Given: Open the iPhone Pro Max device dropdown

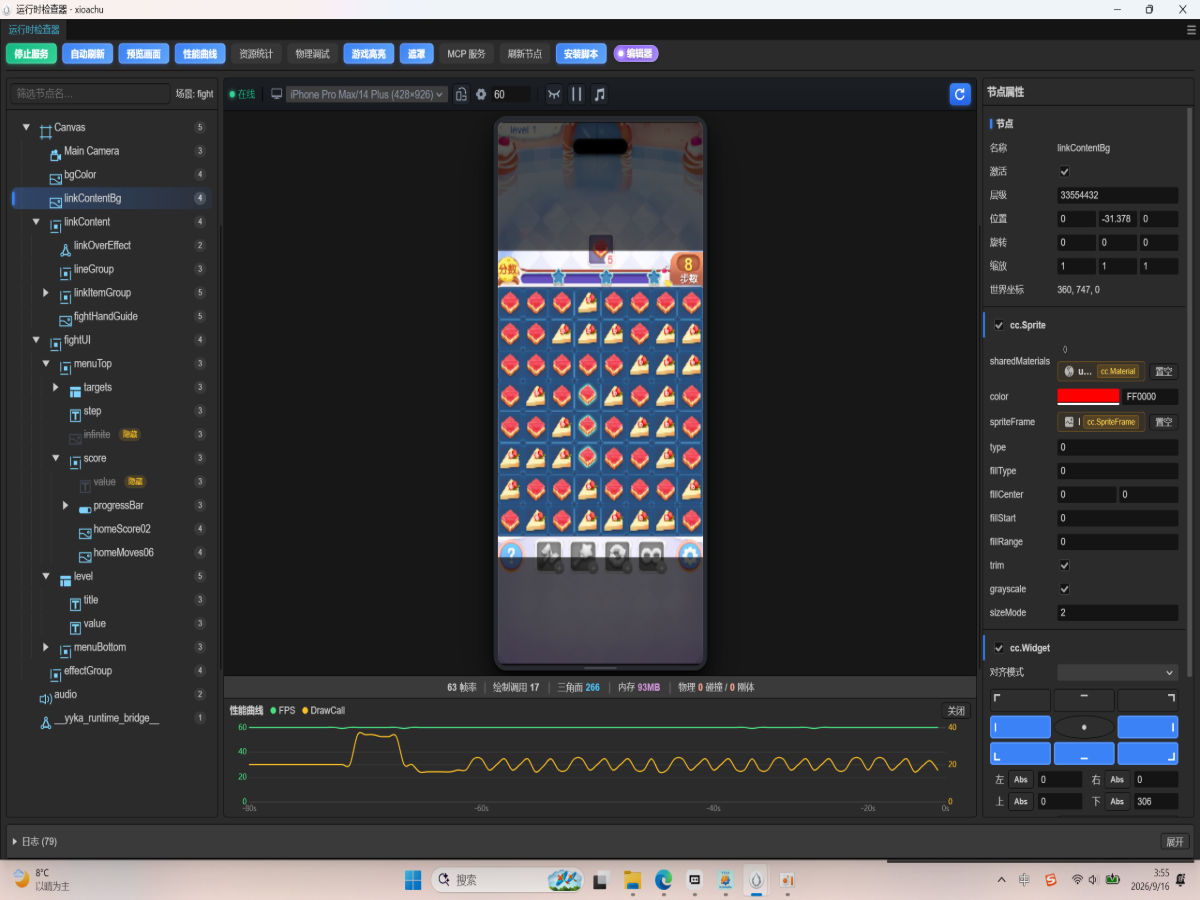Looking at the screenshot, I should [x=367, y=94].
